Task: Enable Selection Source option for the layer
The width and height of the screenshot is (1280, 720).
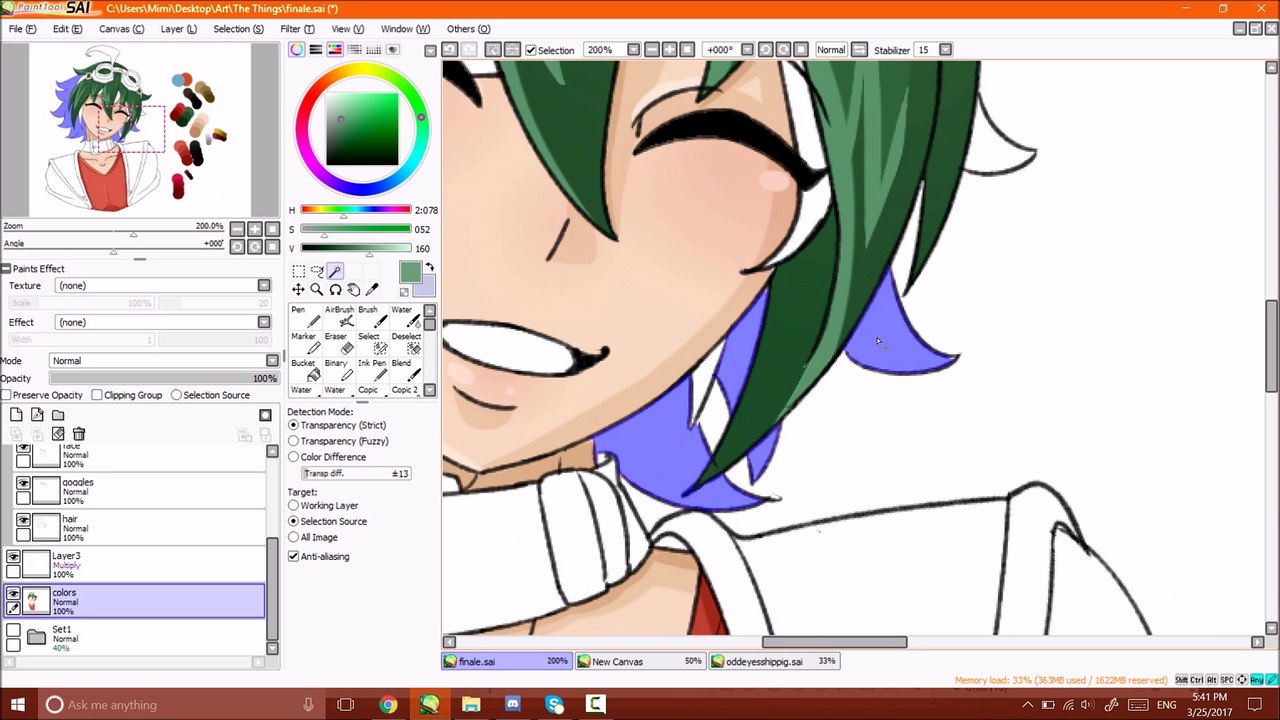Action: pos(176,395)
